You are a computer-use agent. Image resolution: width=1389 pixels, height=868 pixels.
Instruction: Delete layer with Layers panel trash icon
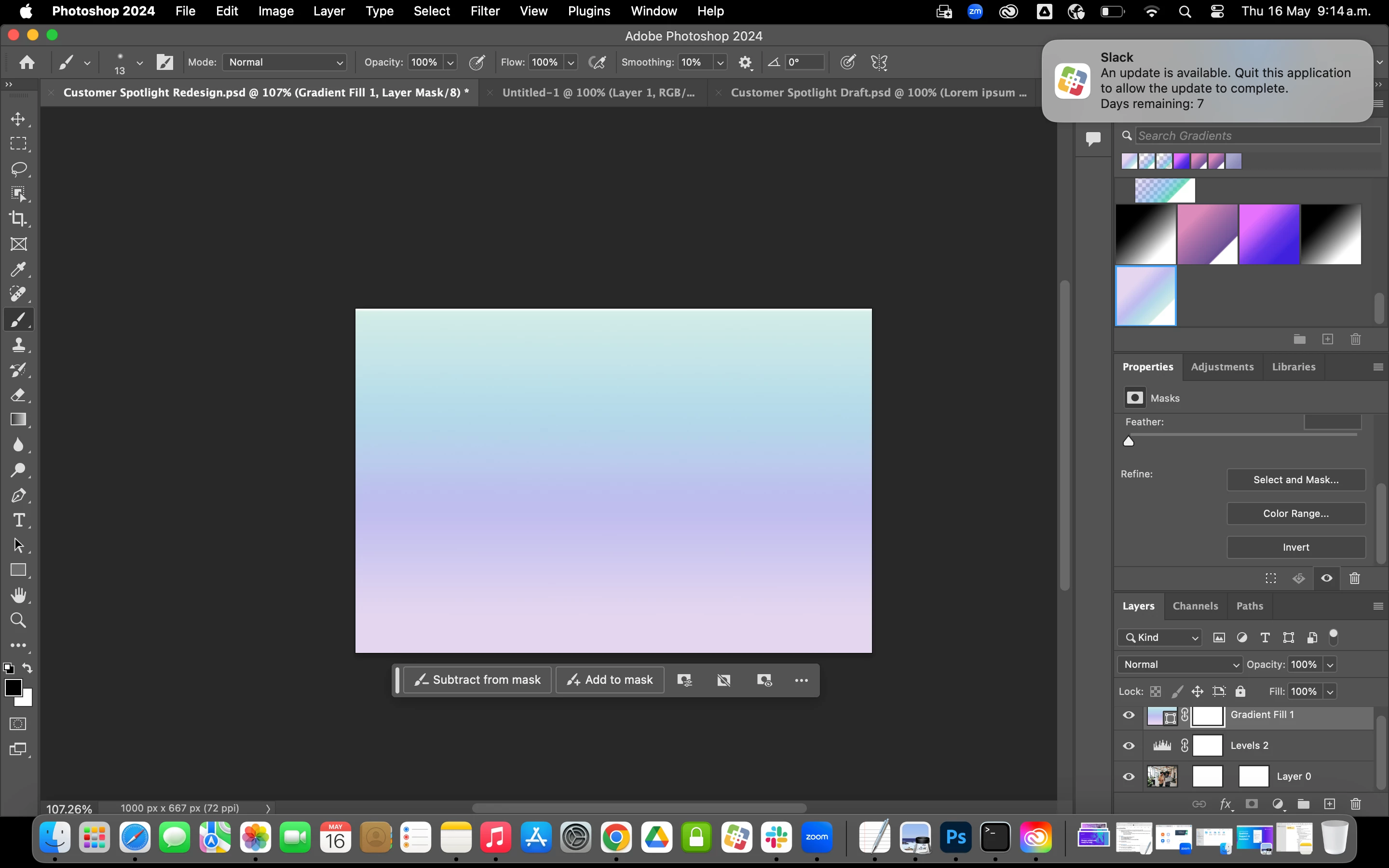coord(1356,804)
